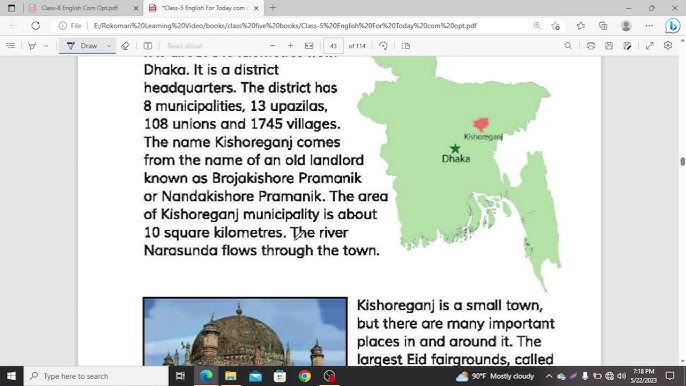Open the table of contents sidebar
686x386 pixels.
click(10, 46)
